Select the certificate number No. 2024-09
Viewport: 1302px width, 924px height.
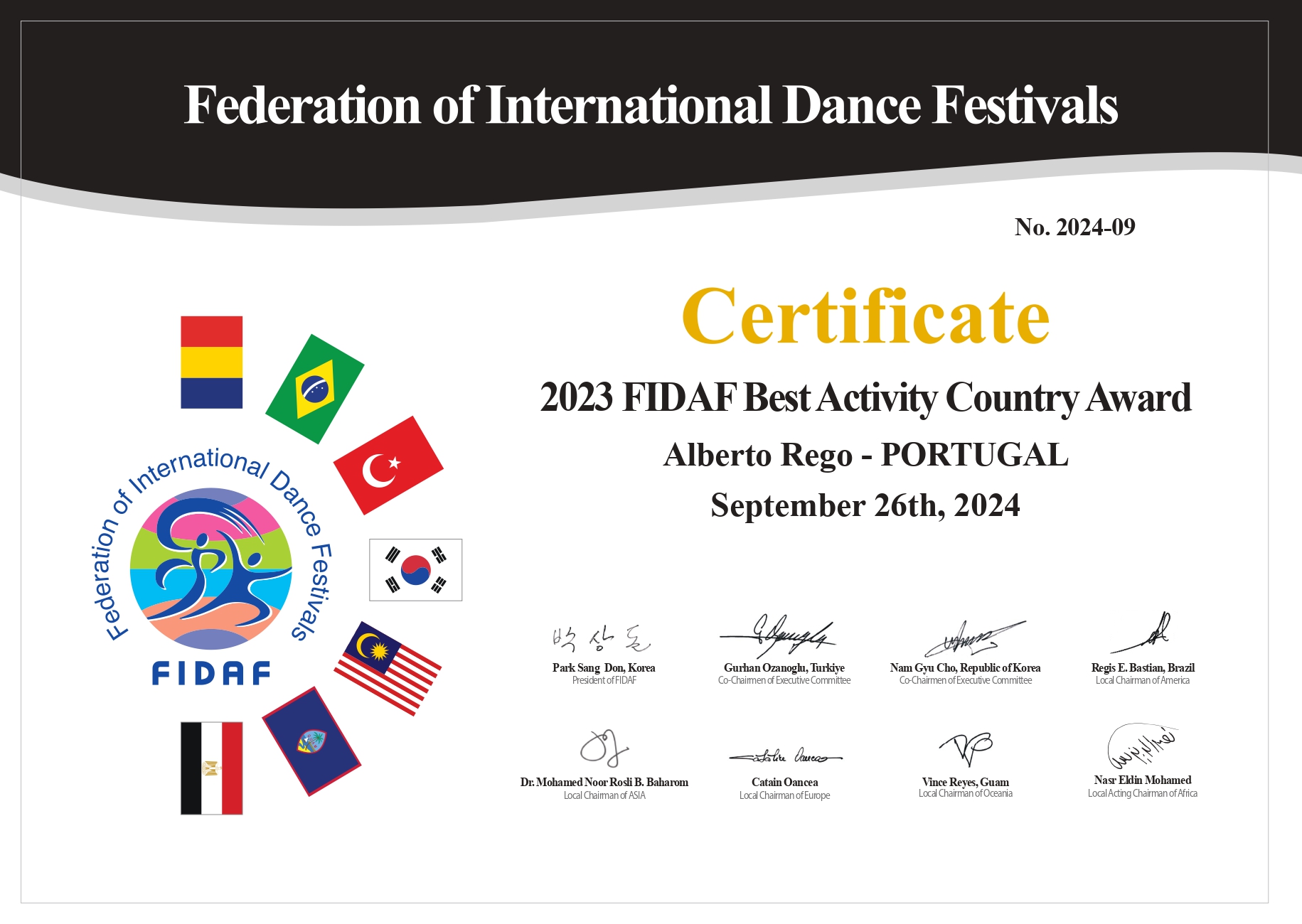[x=1074, y=227]
